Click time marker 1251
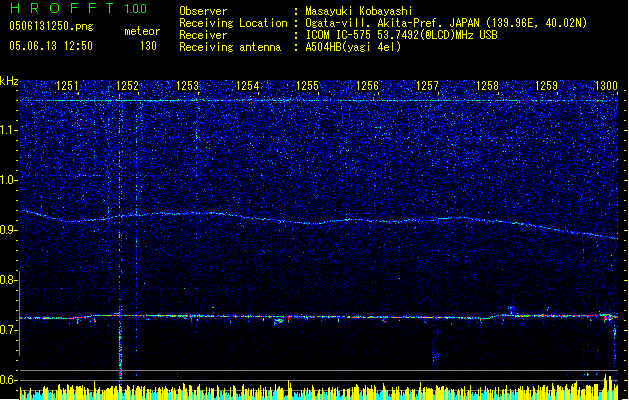Viewport: 629px width, 400px height. click(67, 85)
